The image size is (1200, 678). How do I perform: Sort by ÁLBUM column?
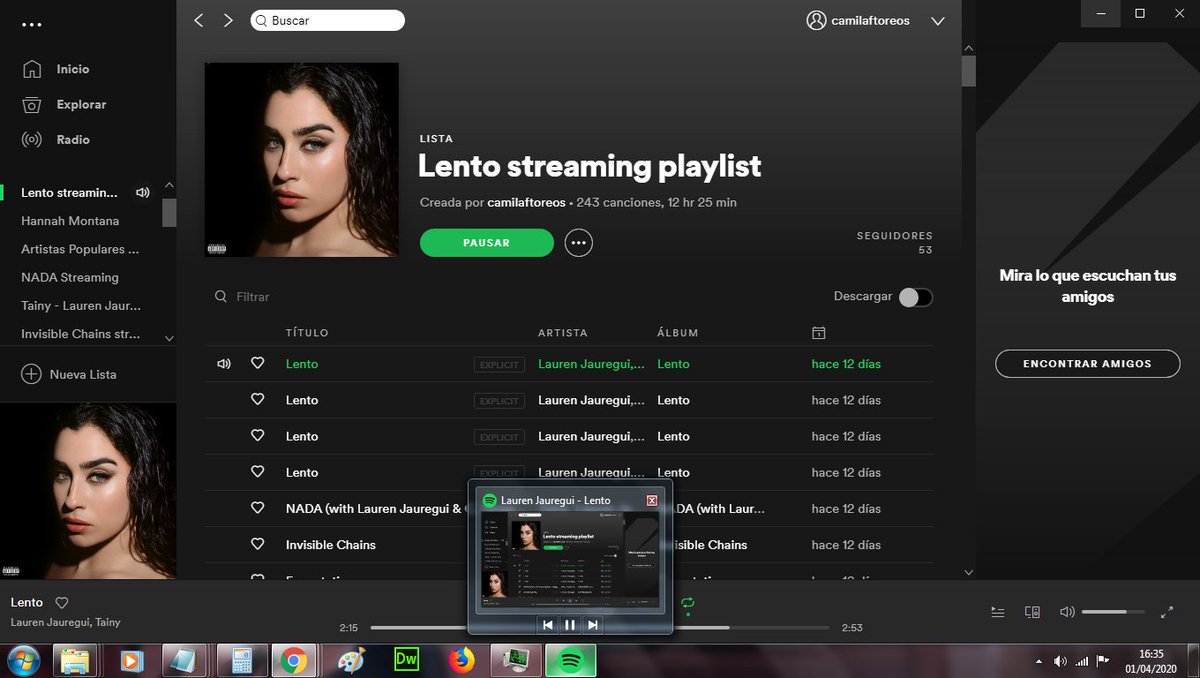(677, 332)
